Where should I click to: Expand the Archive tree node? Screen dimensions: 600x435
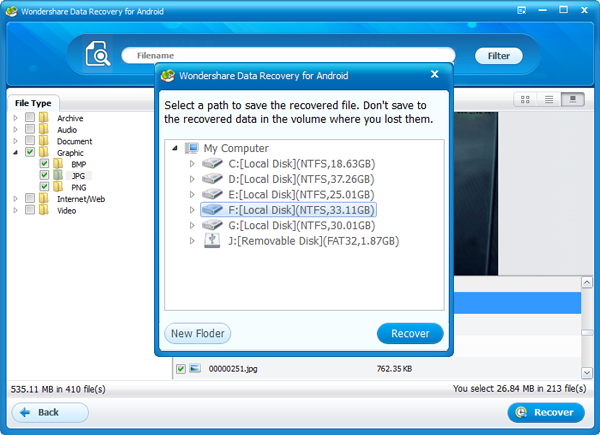point(16,118)
